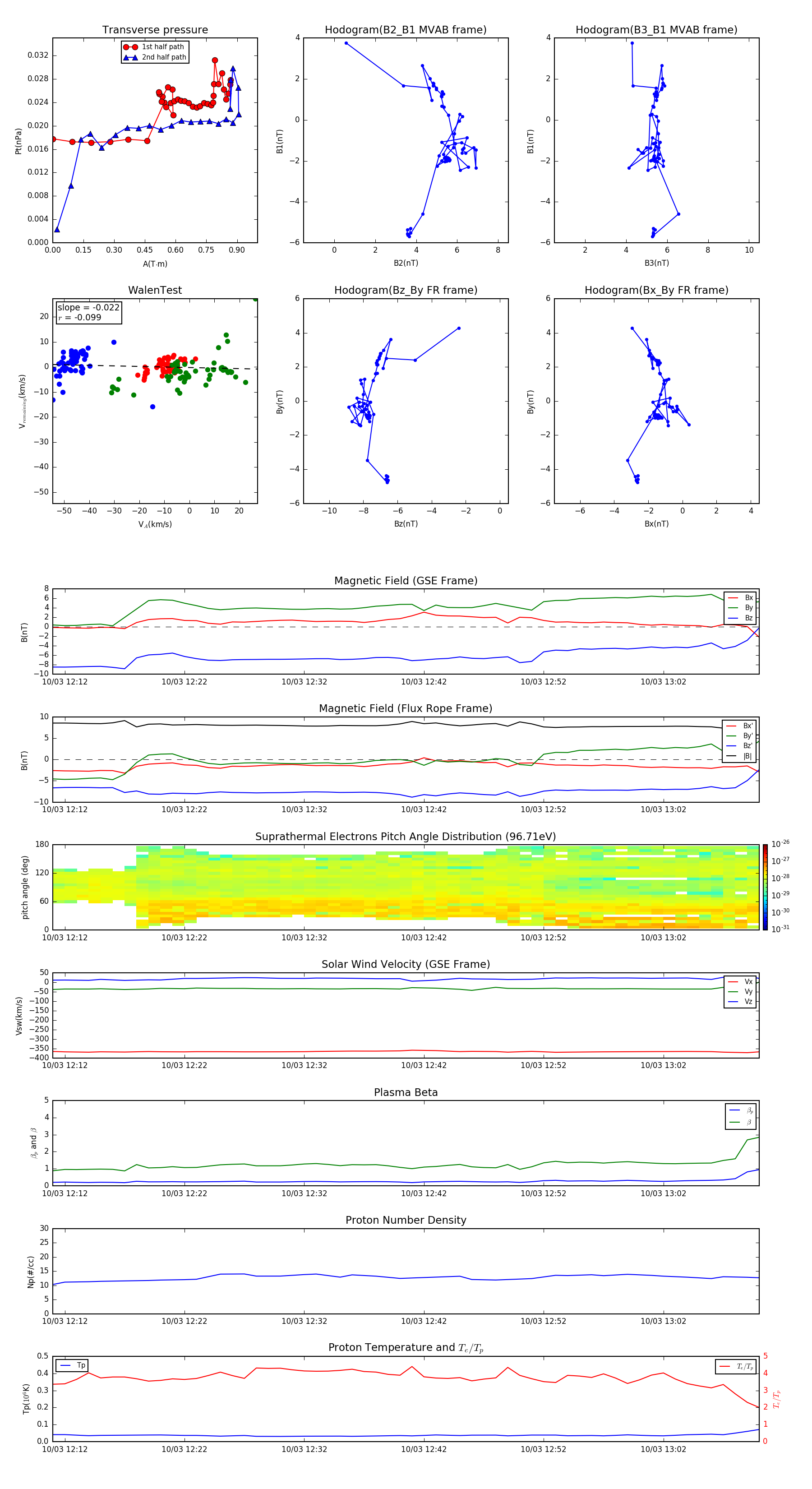Click the 'Magnetic Field (Flux Rope Frame)' title
This screenshot has width=812, height=1489.
(406, 708)
